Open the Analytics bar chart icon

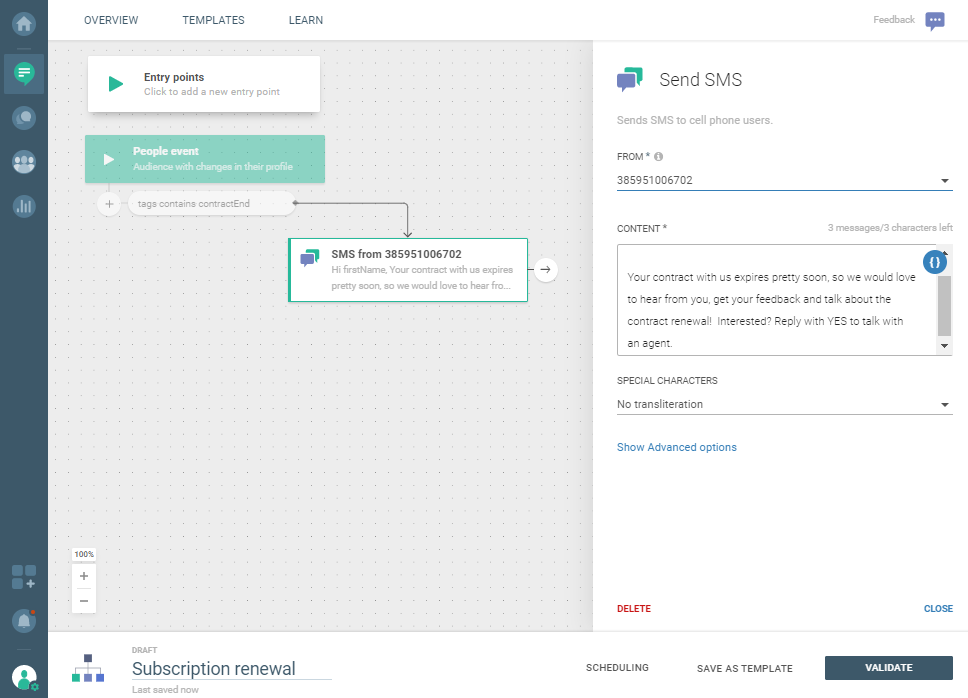pyautogui.click(x=24, y=207)
